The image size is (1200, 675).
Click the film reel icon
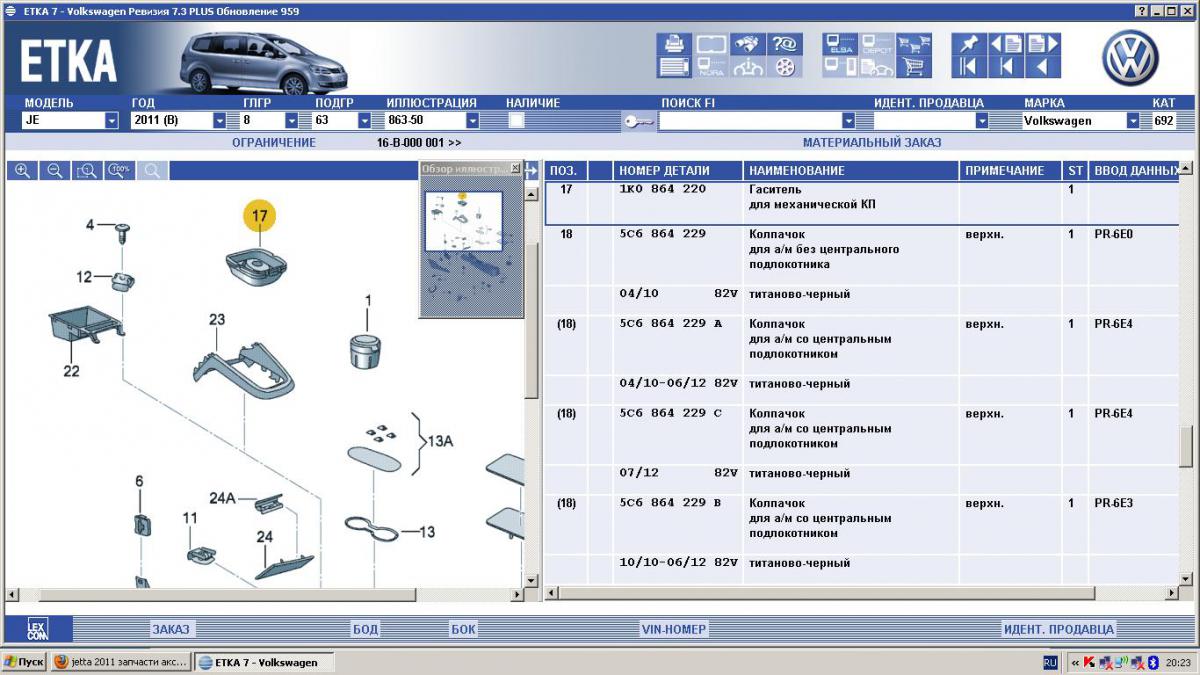coord(785,67)
